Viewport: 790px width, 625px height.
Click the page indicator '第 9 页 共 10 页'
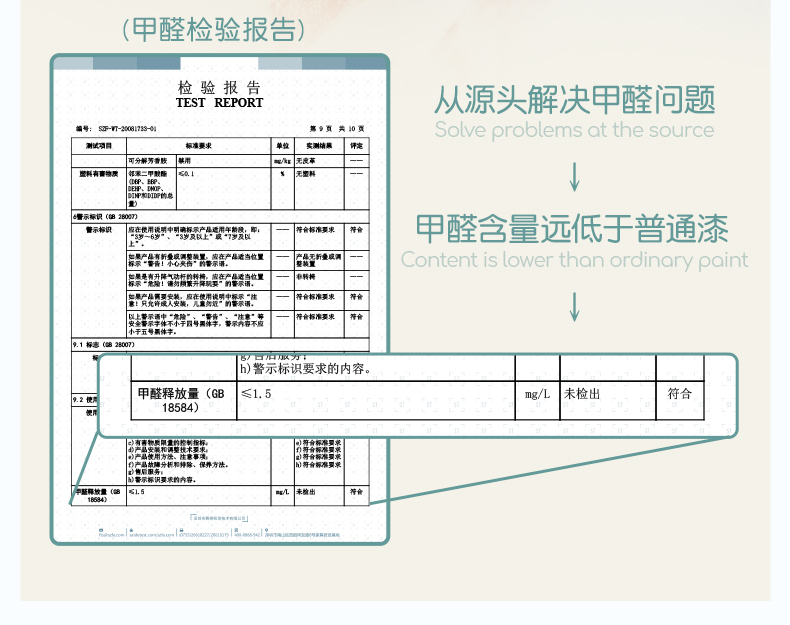[x=337, y=130]
